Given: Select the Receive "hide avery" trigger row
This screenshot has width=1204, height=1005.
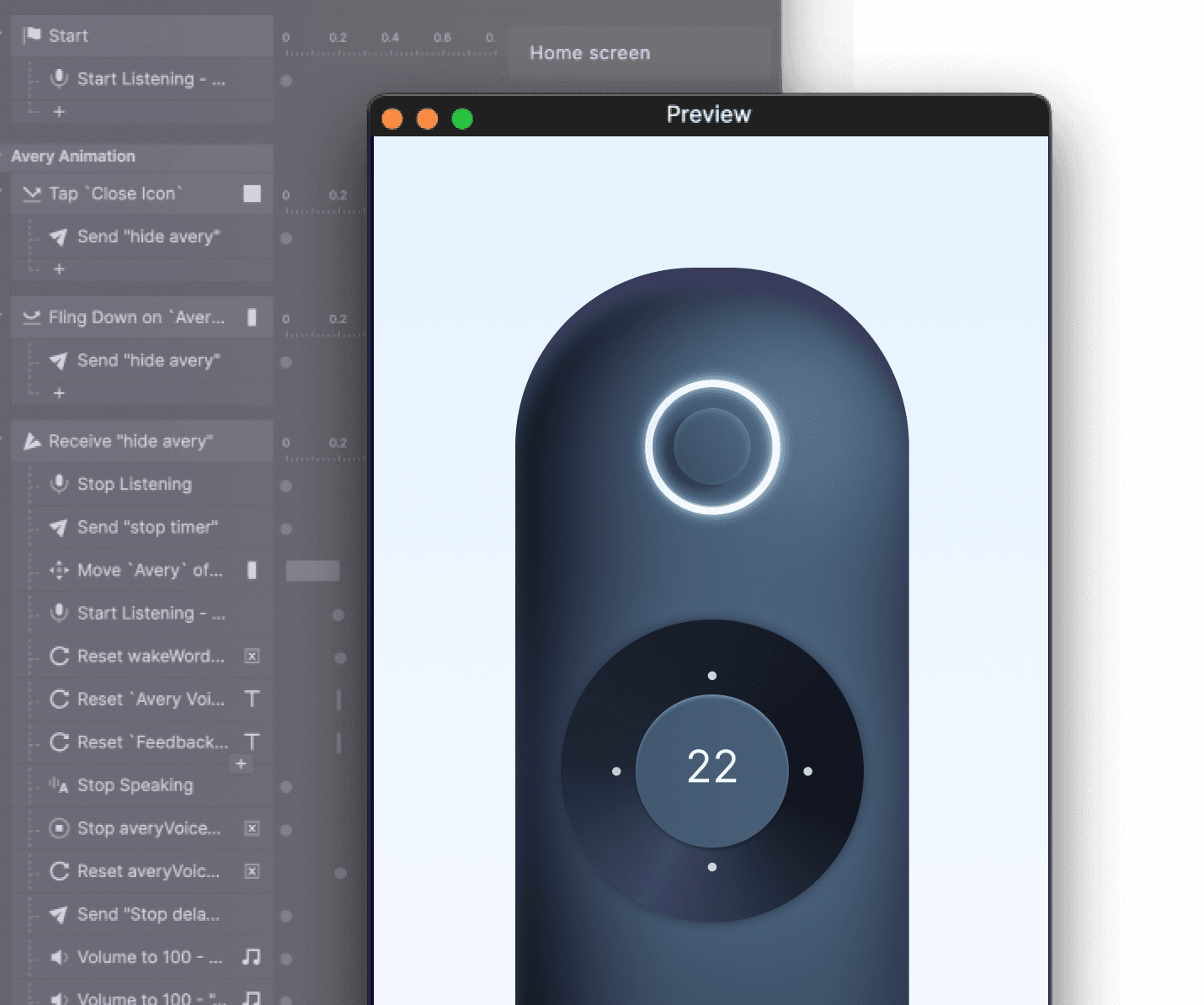Looking at the screenshot, I should pos(141,441).
